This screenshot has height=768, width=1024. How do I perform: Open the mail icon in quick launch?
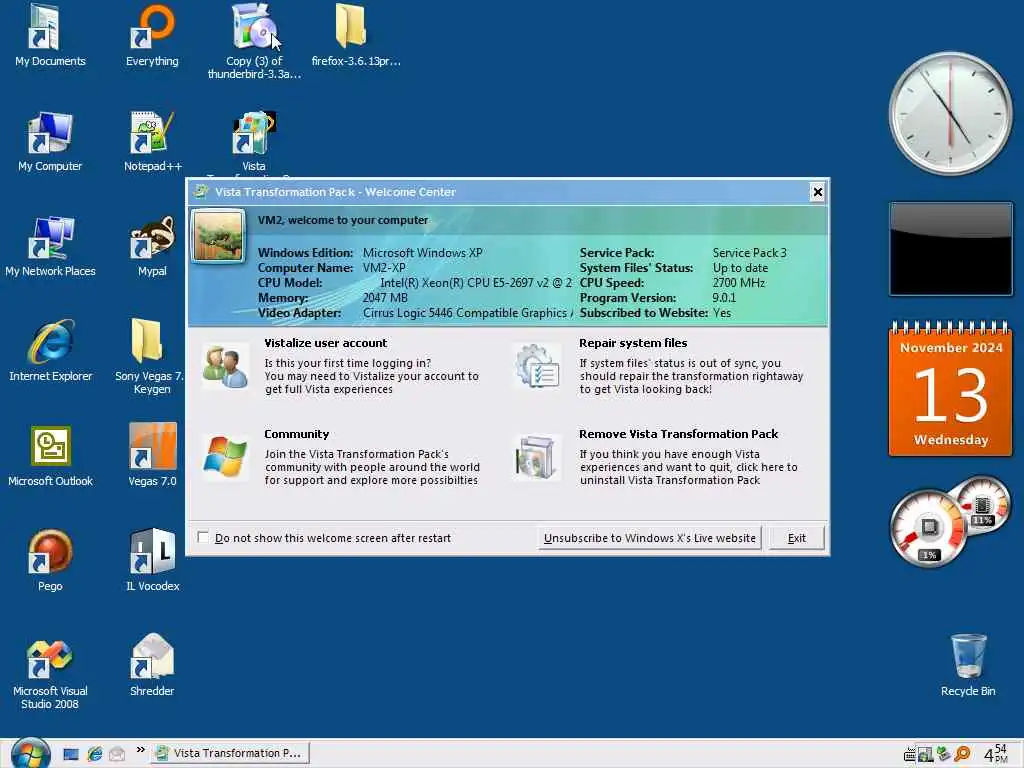click(117, 754)
